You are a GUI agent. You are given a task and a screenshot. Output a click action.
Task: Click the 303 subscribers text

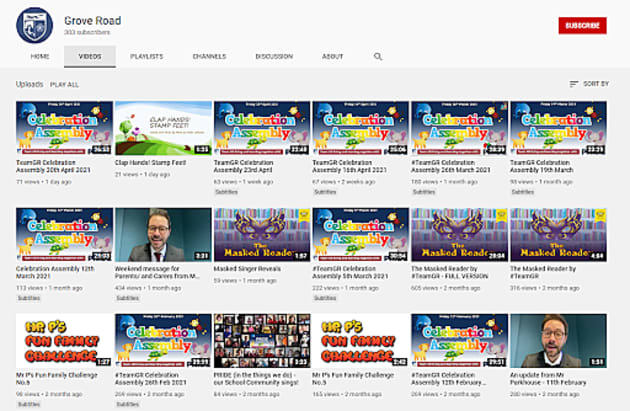tap(87, 32)
